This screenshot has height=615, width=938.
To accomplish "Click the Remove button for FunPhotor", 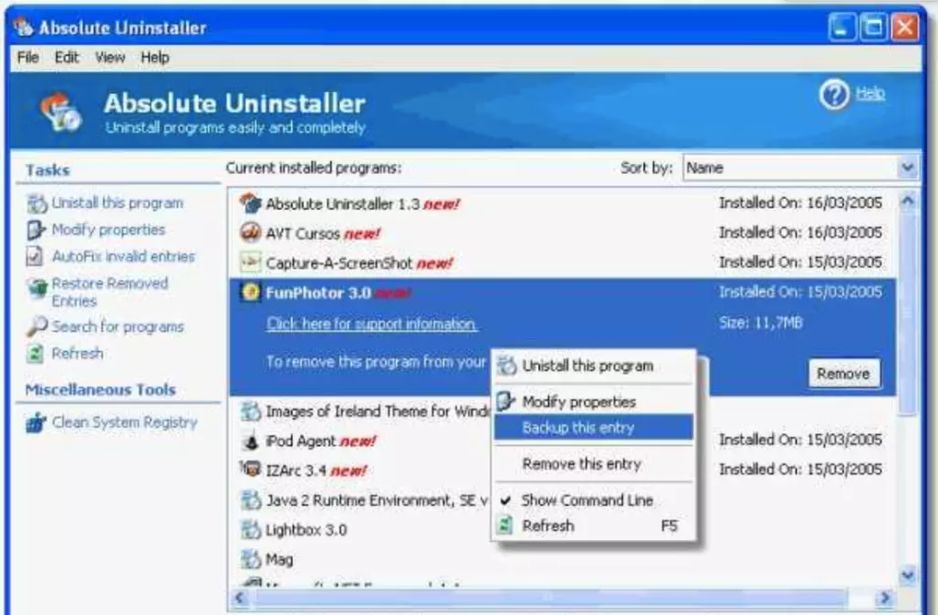I will [843, 373].
